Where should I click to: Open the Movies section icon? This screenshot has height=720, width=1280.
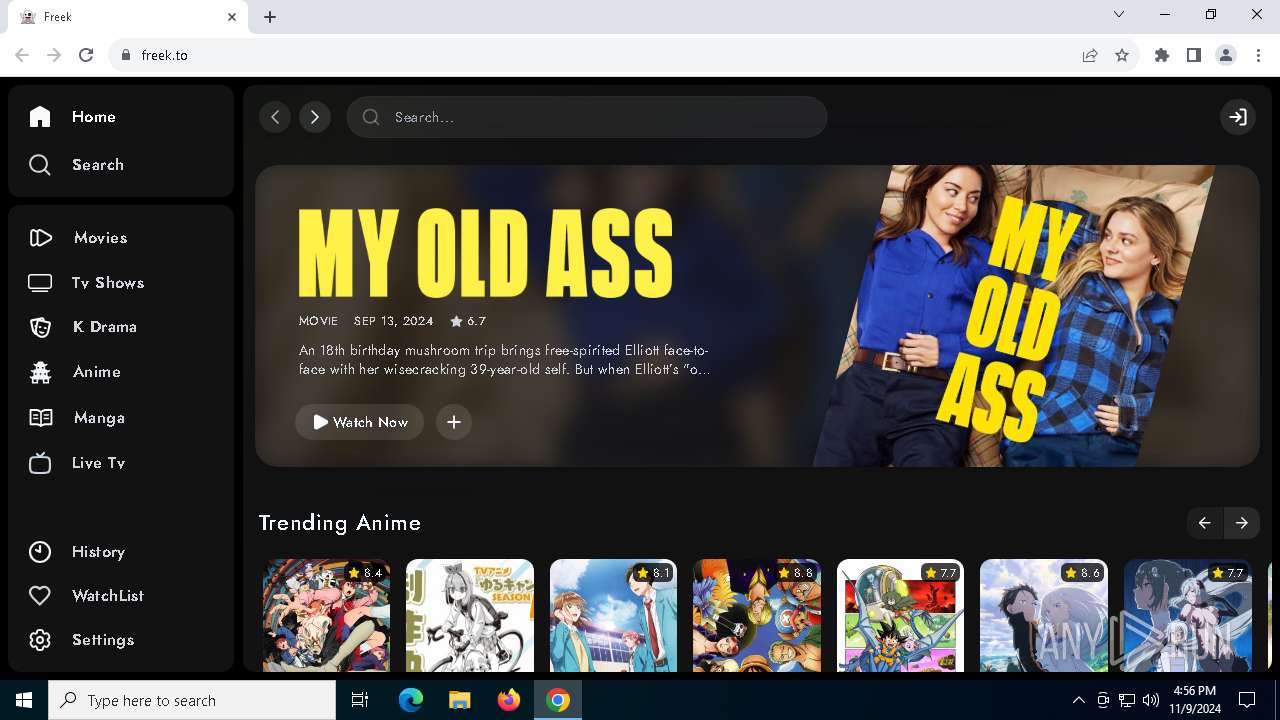tap(40, 238)
